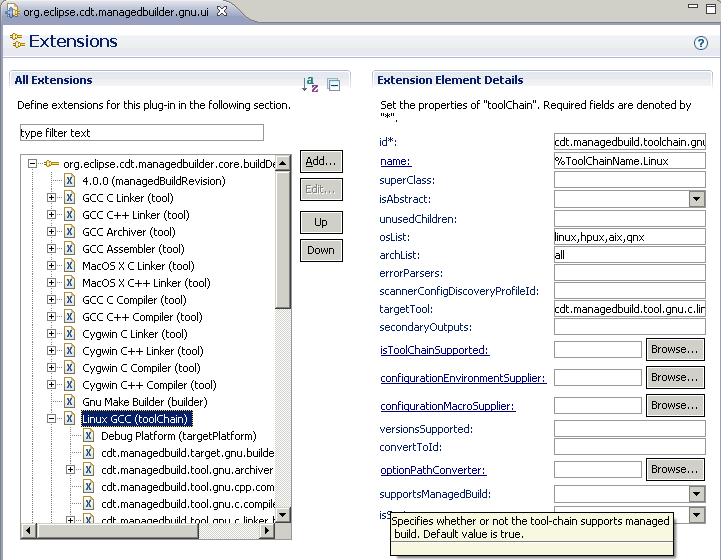Click the tree's vertical scrollbar down arrow
This screenshot has height=560, width=721.
coord(283,514)
